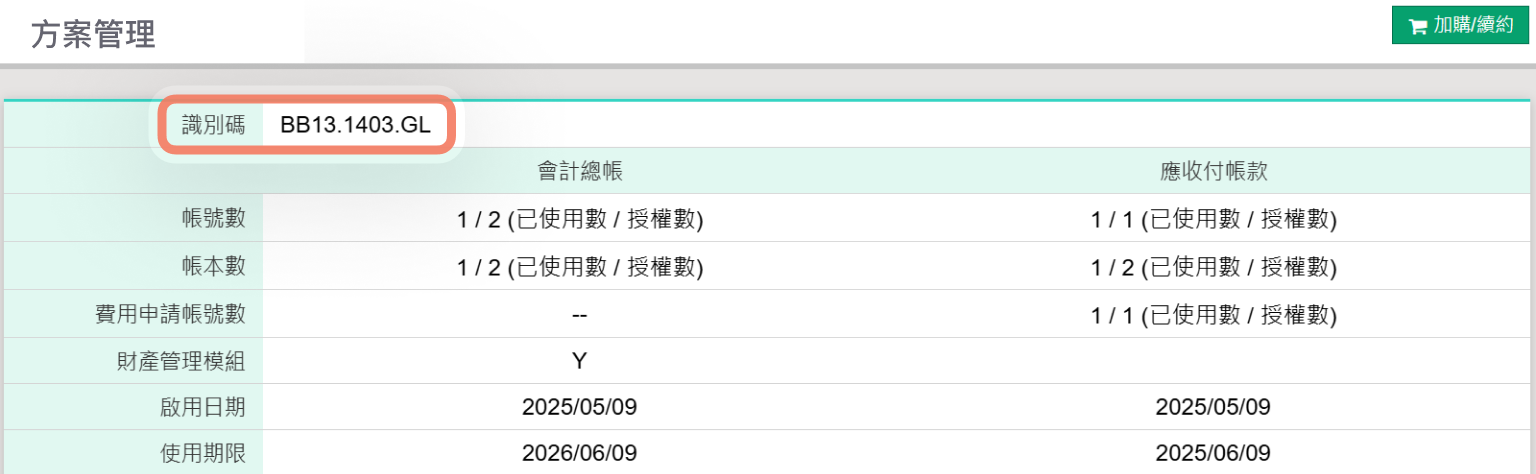
Task: Open the 加購/續約 purchase button
Action: (1461, 26)
